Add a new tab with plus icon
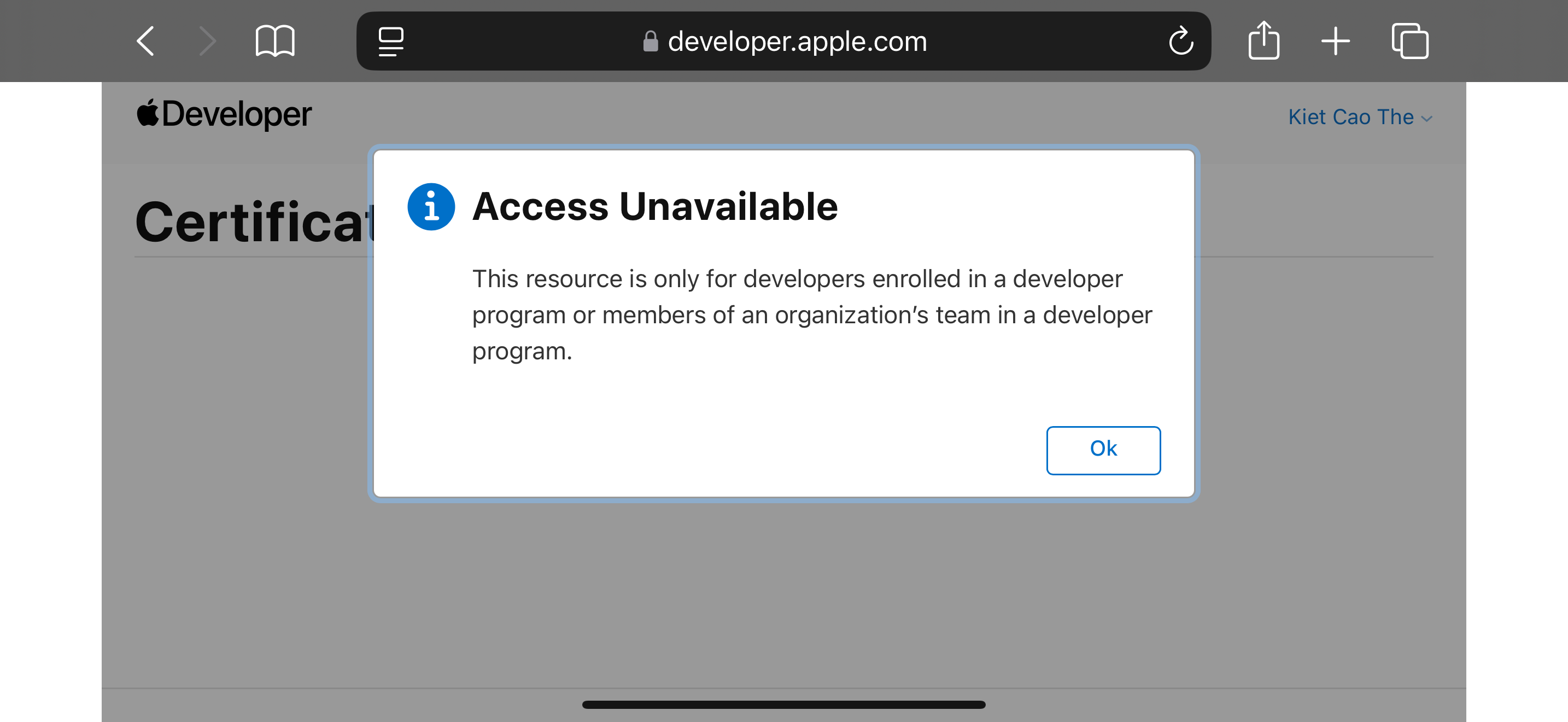1568x722 pixels. point(1335,41)
